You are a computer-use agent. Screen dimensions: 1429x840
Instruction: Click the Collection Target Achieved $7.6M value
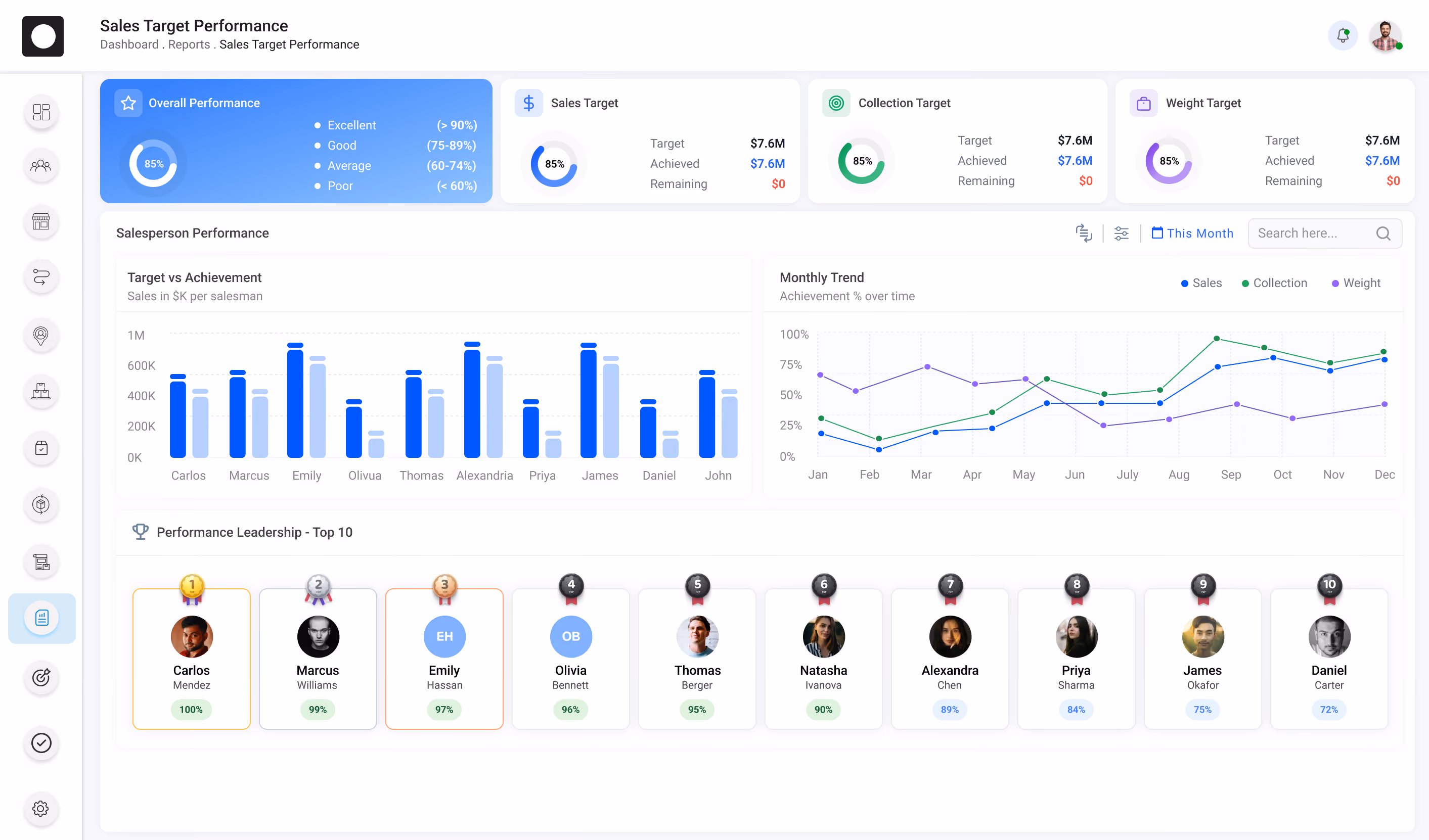coord(1075,160)
